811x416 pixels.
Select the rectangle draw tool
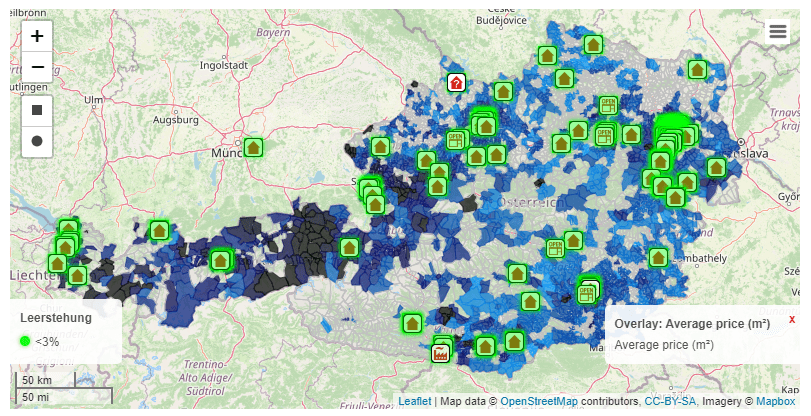pos(37,109)
